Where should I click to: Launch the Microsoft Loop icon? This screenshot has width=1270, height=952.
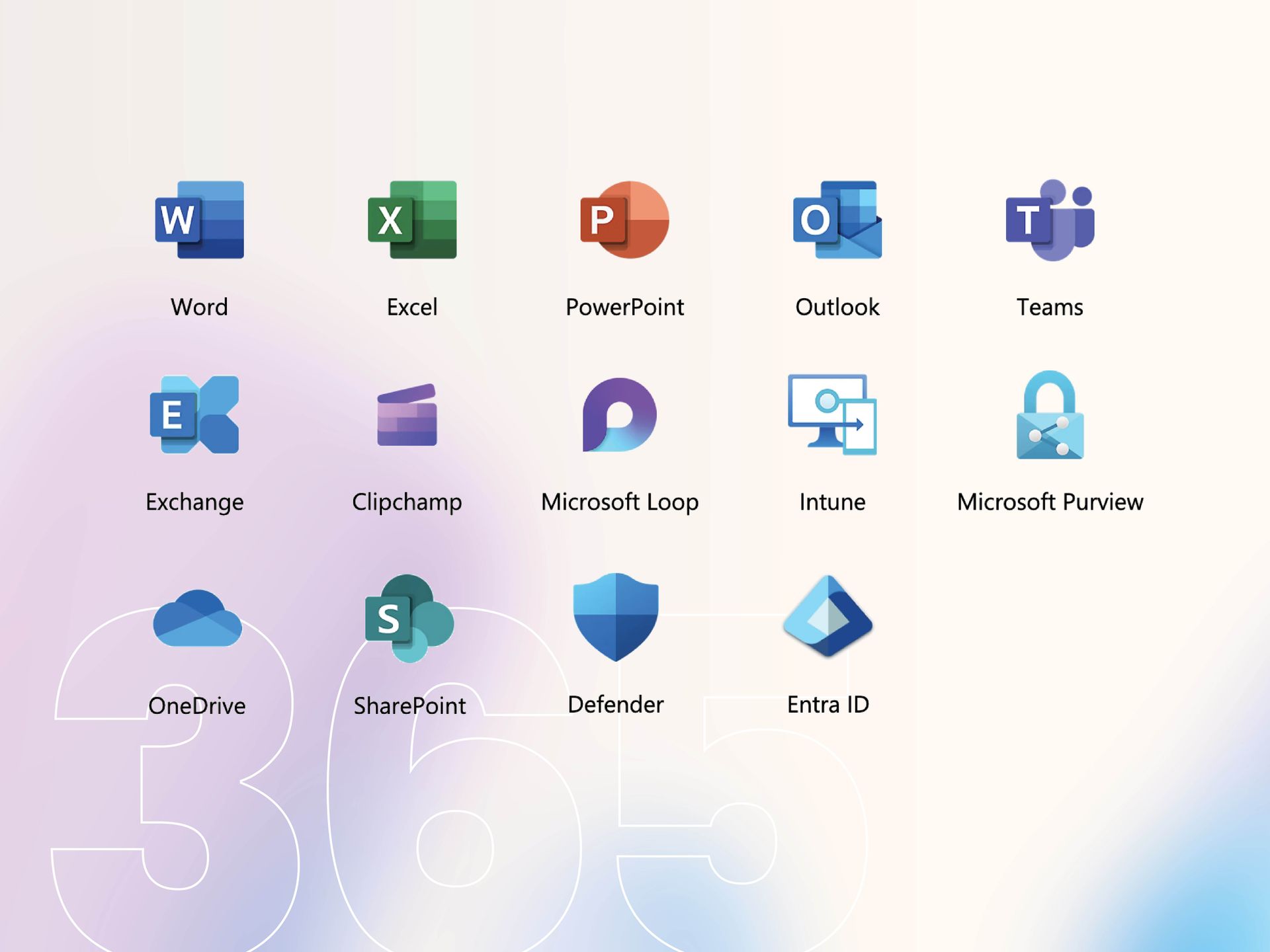tap(620, 415)
